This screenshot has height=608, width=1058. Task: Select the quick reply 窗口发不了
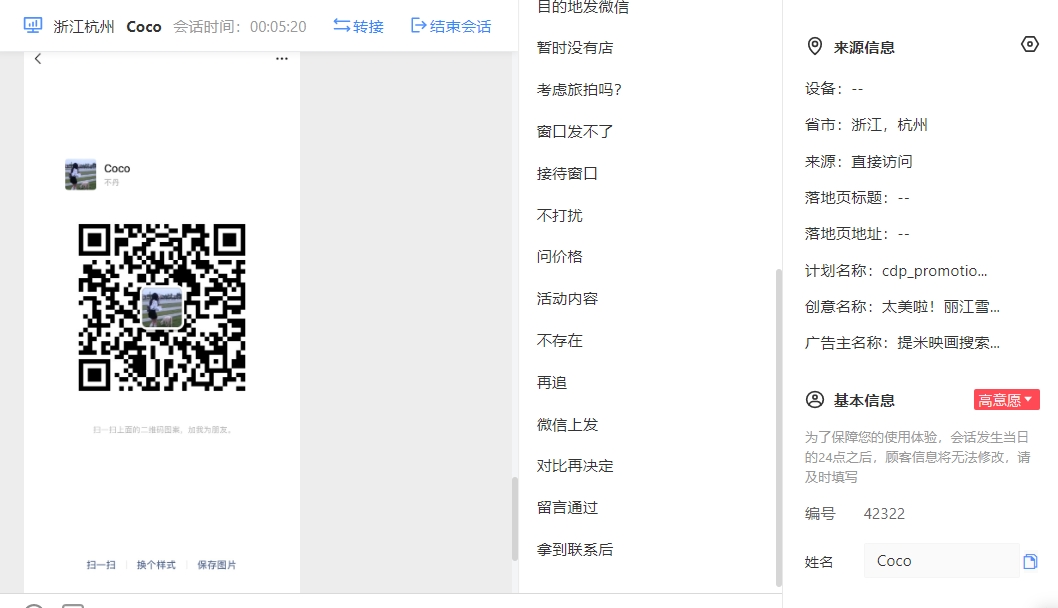(575, 132)
